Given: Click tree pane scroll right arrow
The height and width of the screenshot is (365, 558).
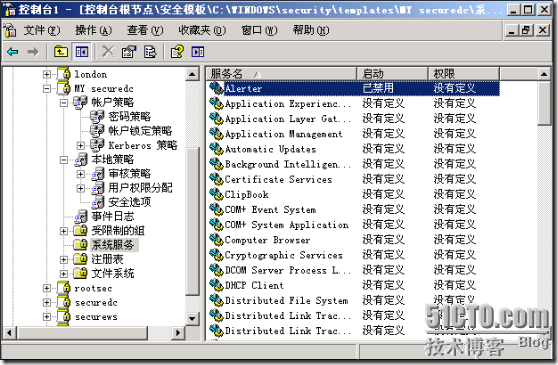Looking at the screenshot, I should 178,333.
